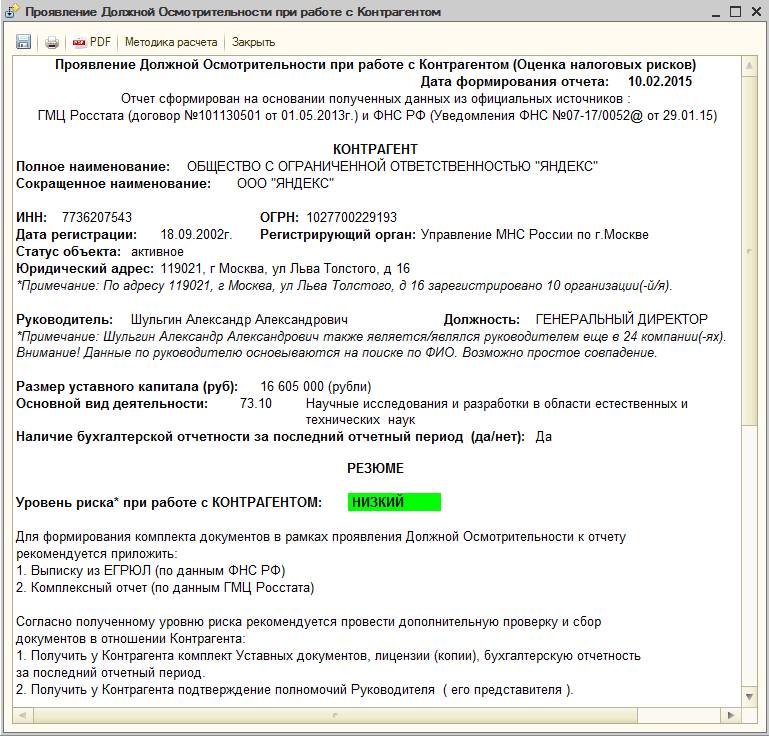Click the line 2. Получить подтверждение полномочий Руководителя

[x=294, y=690]
